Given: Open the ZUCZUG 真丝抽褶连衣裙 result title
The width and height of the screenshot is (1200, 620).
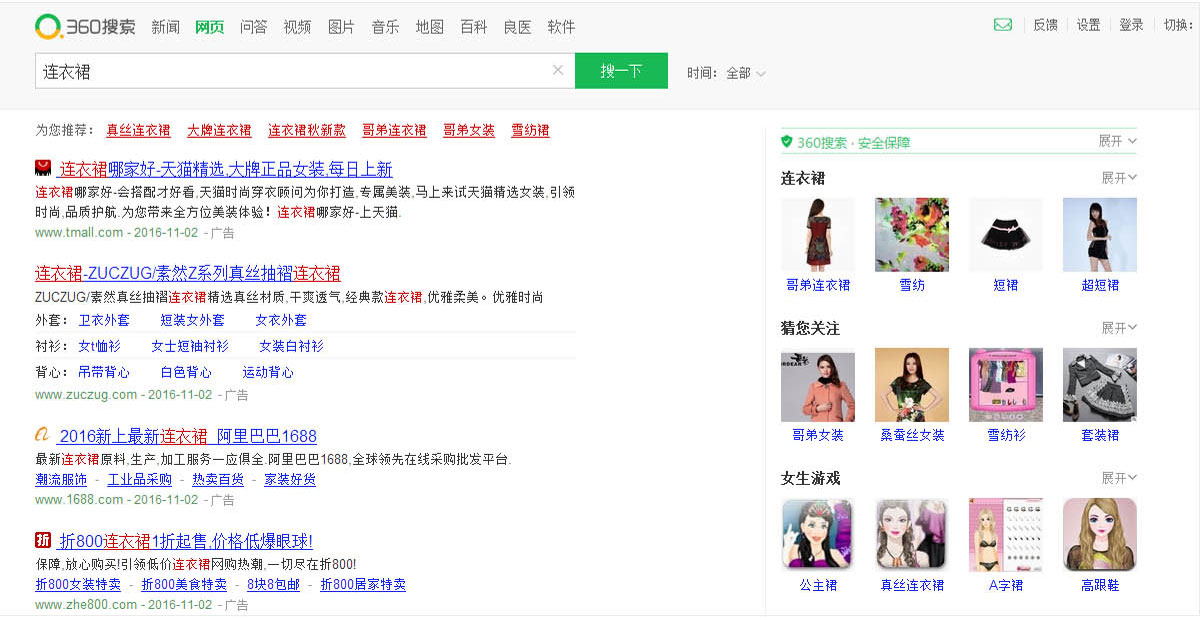Looking at the screenshot, I should tap(188, 273).
